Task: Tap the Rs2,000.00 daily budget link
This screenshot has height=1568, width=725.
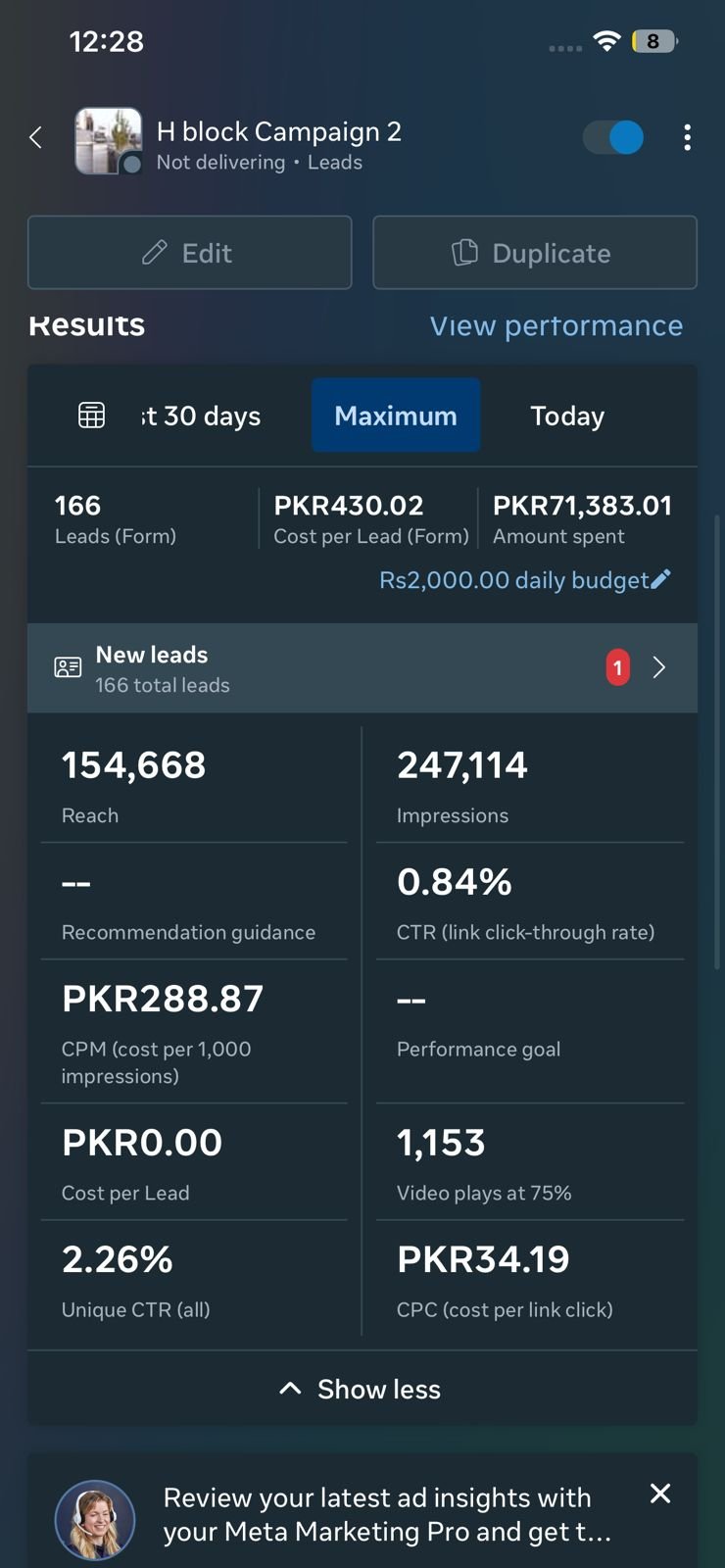Action: pyautogui.click(x=513, y=580)
